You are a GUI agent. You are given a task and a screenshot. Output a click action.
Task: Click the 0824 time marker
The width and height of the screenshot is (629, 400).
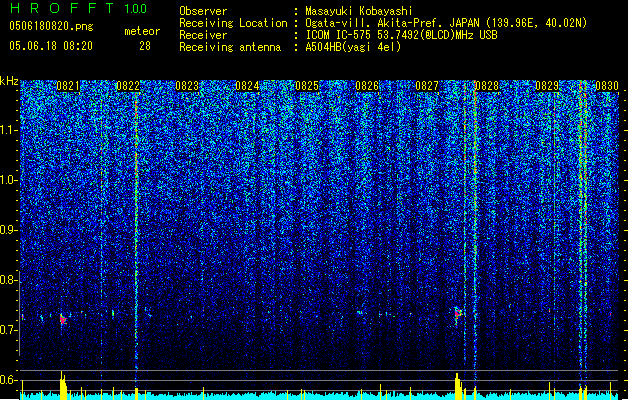(x=247, y=86)
